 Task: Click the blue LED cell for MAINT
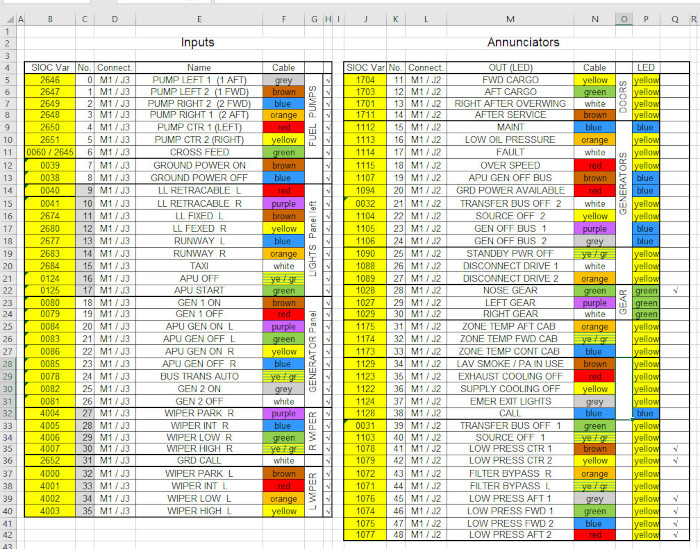645,128
